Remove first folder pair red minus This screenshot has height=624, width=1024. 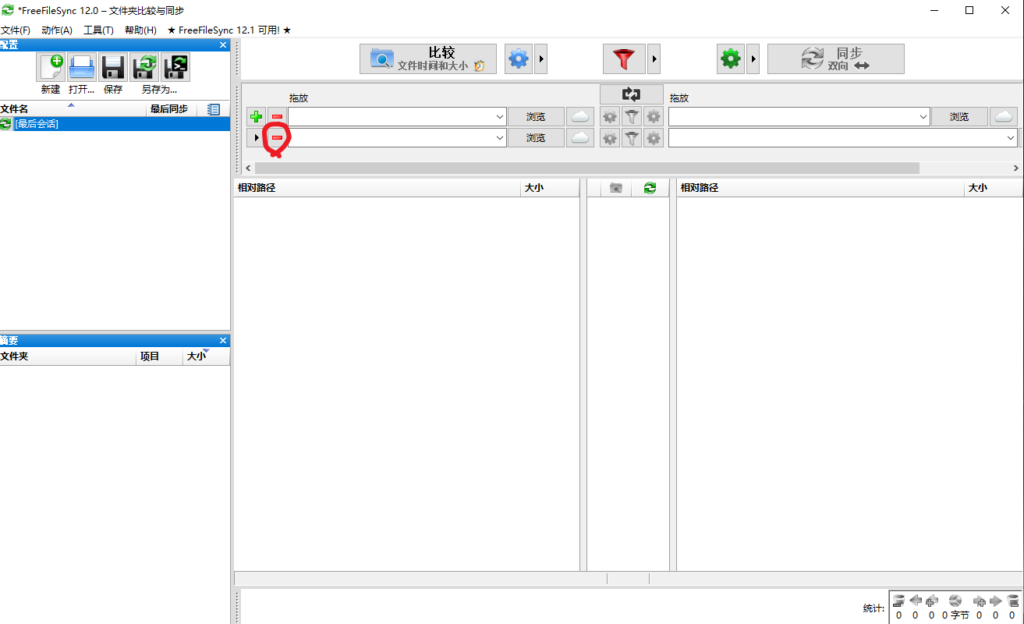click(x=277, y=117)
